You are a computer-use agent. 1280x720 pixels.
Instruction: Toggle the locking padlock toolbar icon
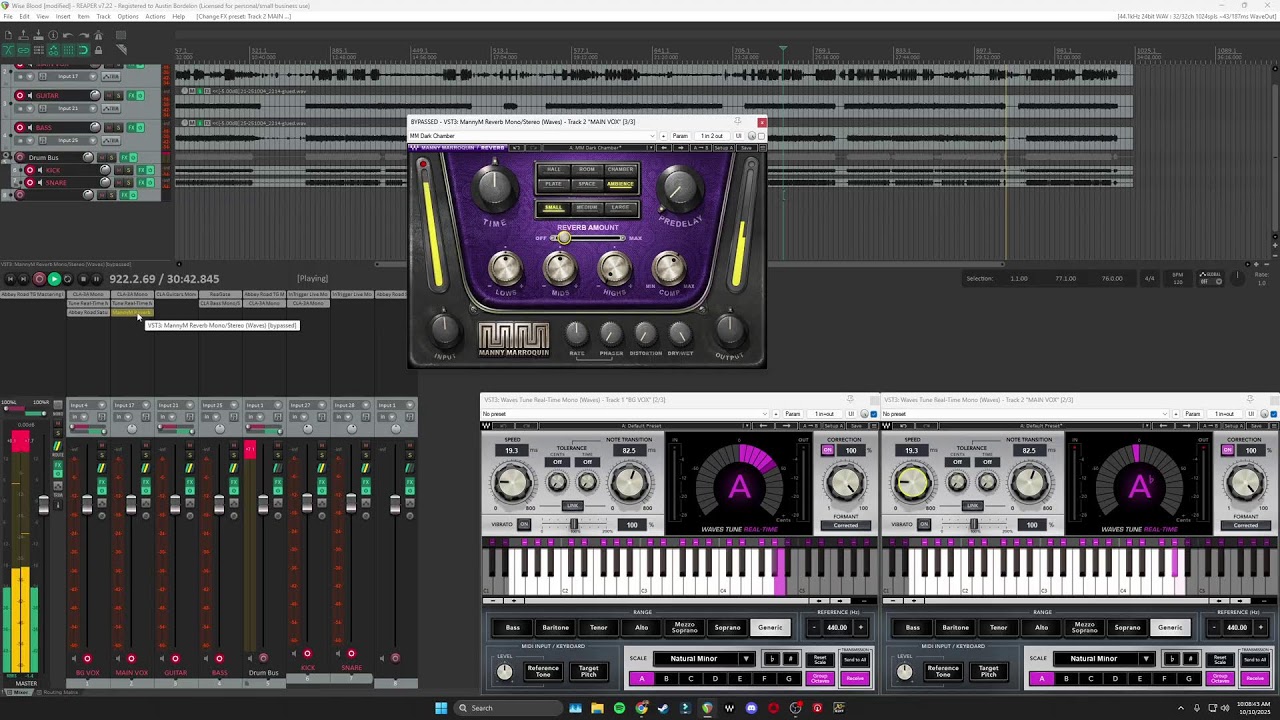pyautogui.click(x=98, y=50)
